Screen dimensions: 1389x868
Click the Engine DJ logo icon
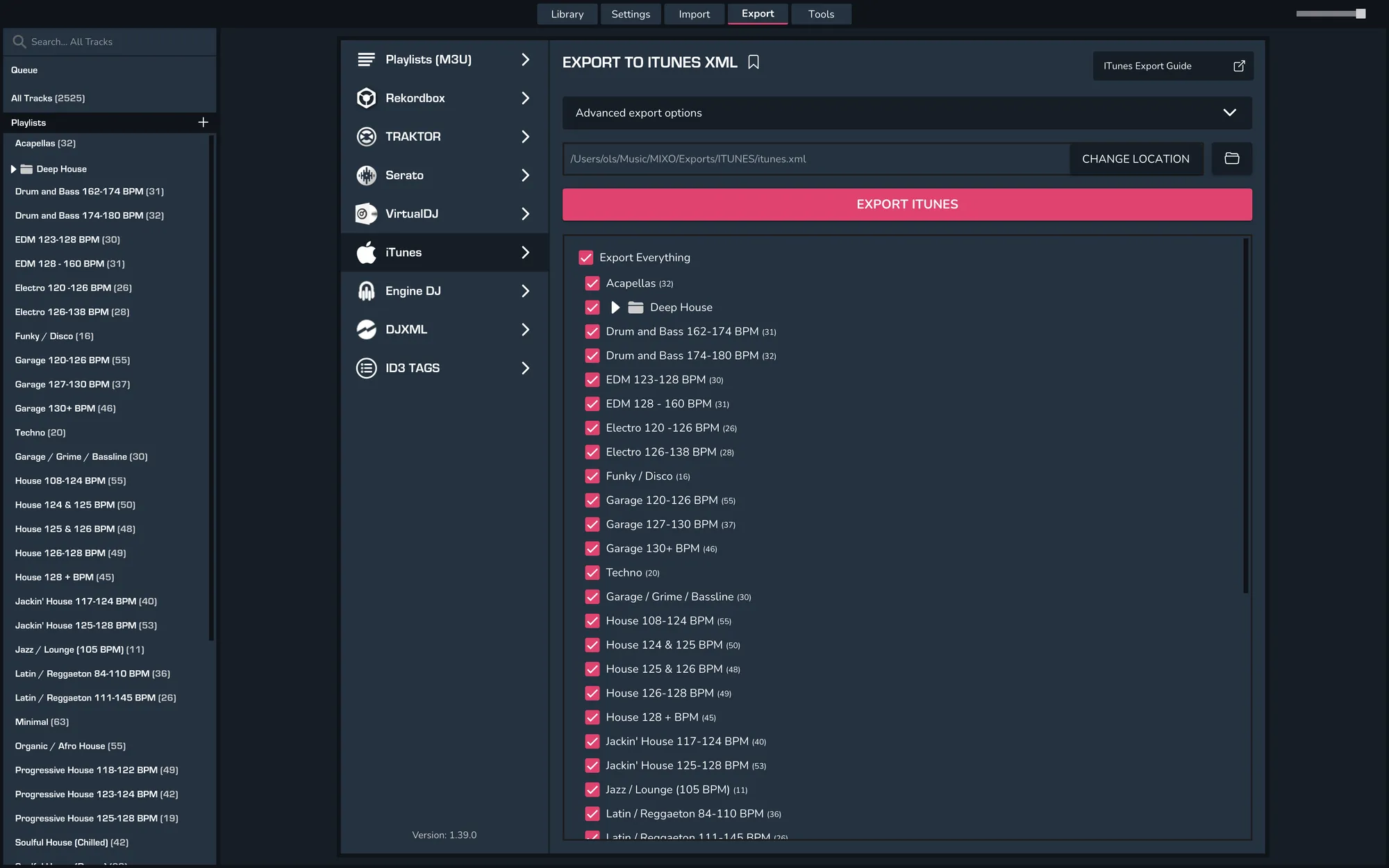click(x=366, y=291)
